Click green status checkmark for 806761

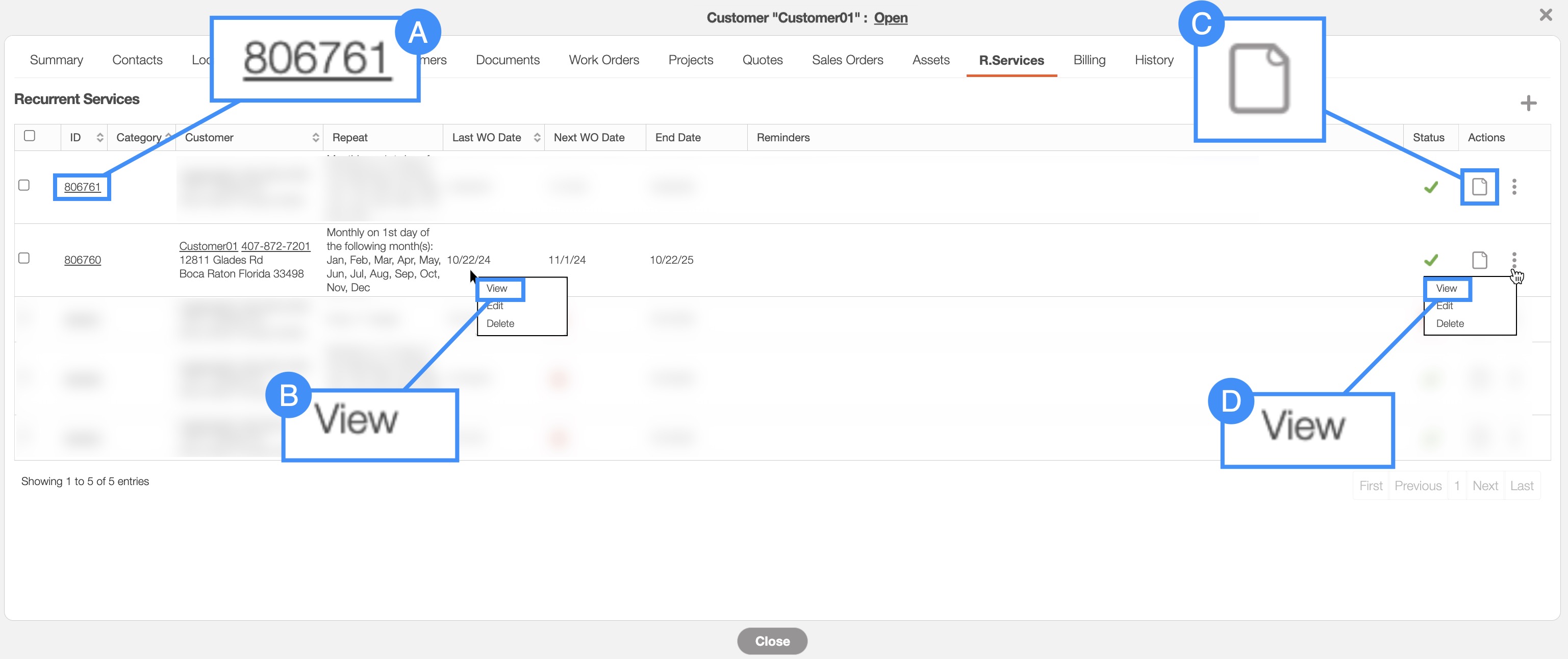tap(1431, 187)
